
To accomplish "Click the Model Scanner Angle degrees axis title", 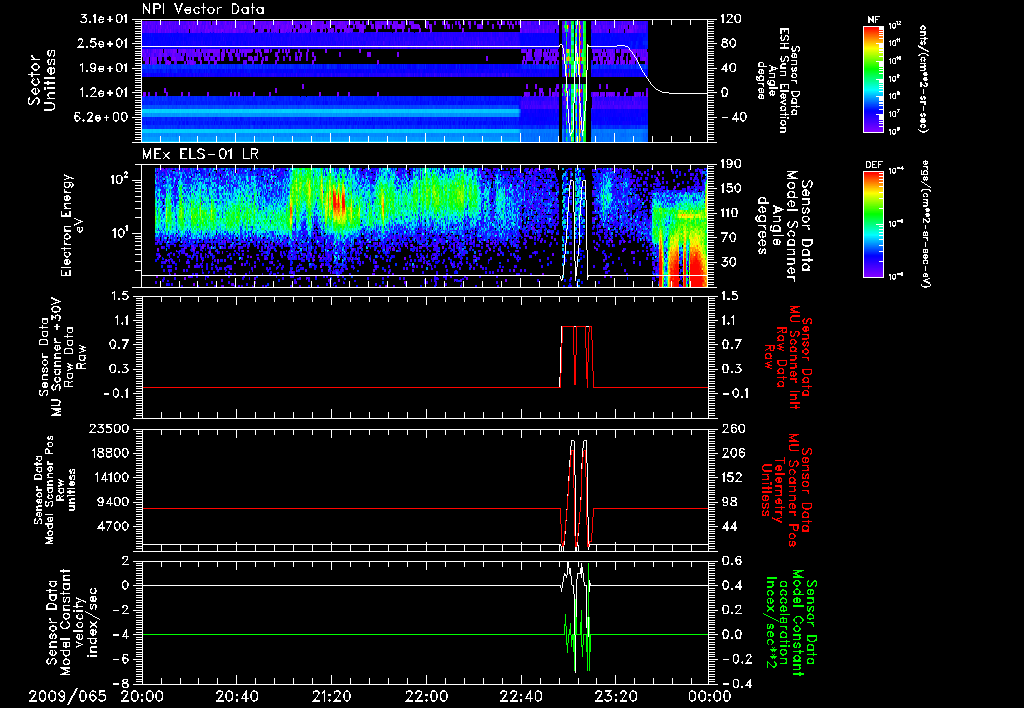I will tap(784, 225).
